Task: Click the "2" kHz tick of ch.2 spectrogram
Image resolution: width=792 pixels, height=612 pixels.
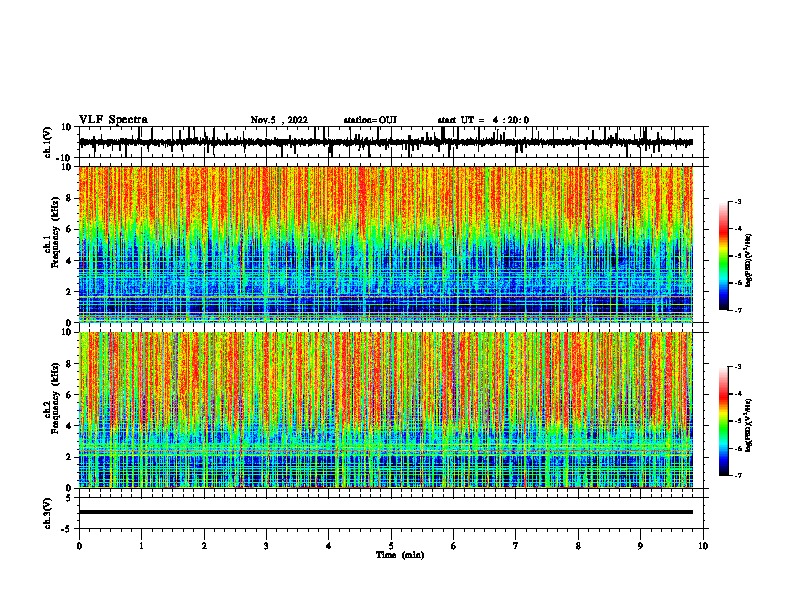Action: (69, 457)
